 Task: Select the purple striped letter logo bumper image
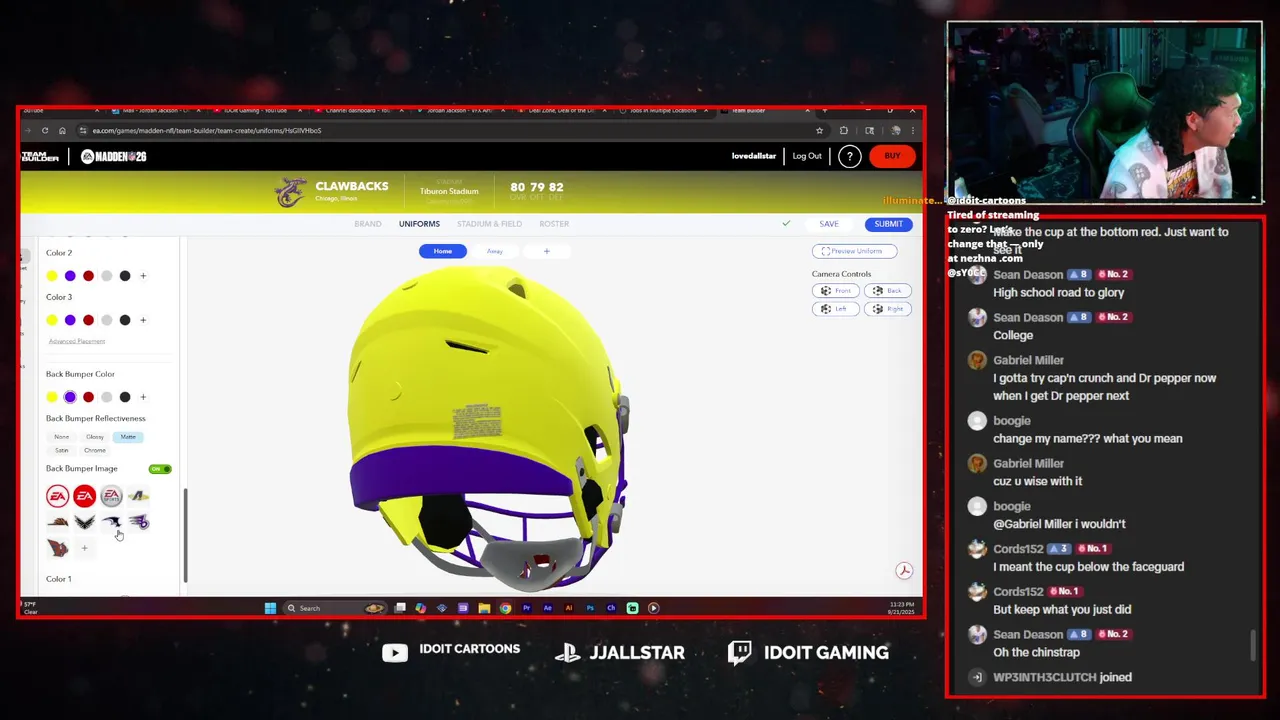click(138, 522)
